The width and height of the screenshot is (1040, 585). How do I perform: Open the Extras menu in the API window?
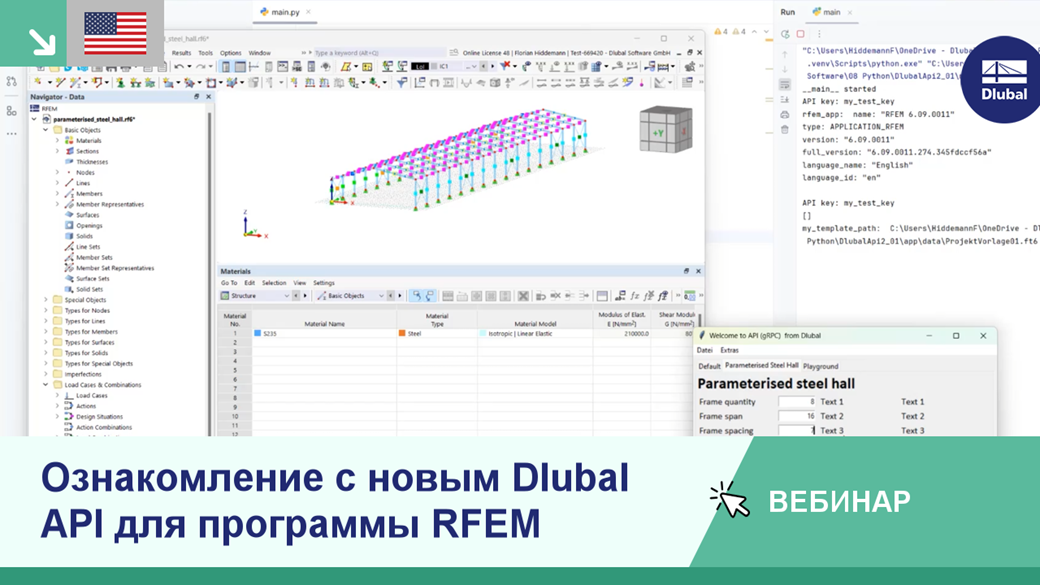tap(730, 350)
